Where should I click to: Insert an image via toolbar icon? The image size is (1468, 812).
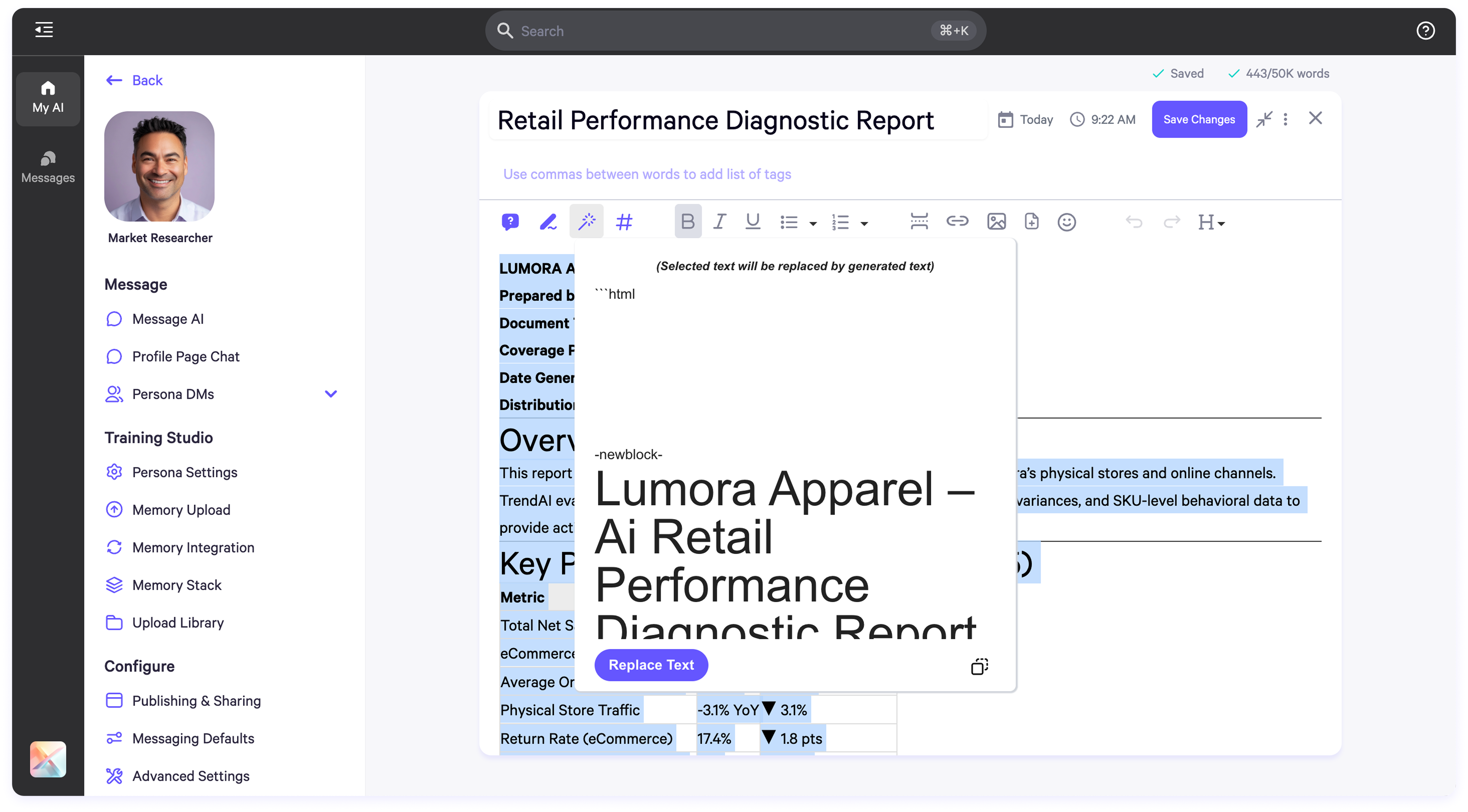coord(996,221)
